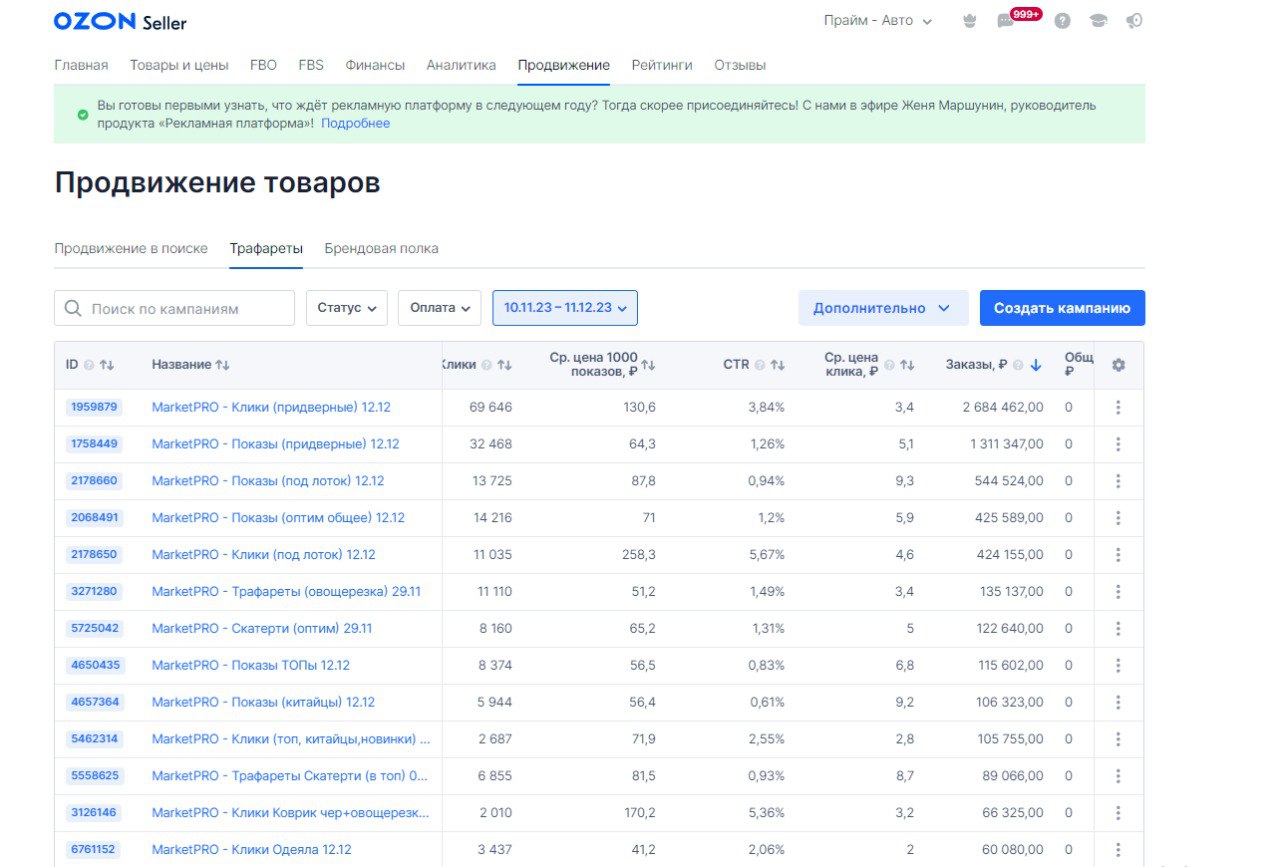Open campaign MarketPRO - Трафареты (овощерезка) 29.11
Screen dimensions: 1280x867
tap(286, 592)
